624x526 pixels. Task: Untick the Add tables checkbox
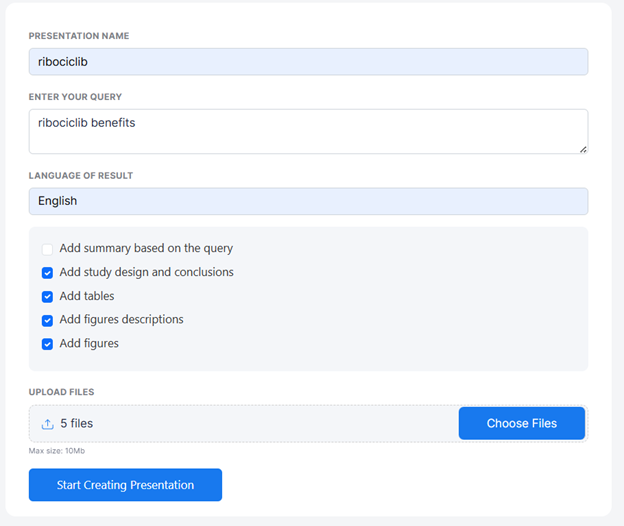(47, 296)
